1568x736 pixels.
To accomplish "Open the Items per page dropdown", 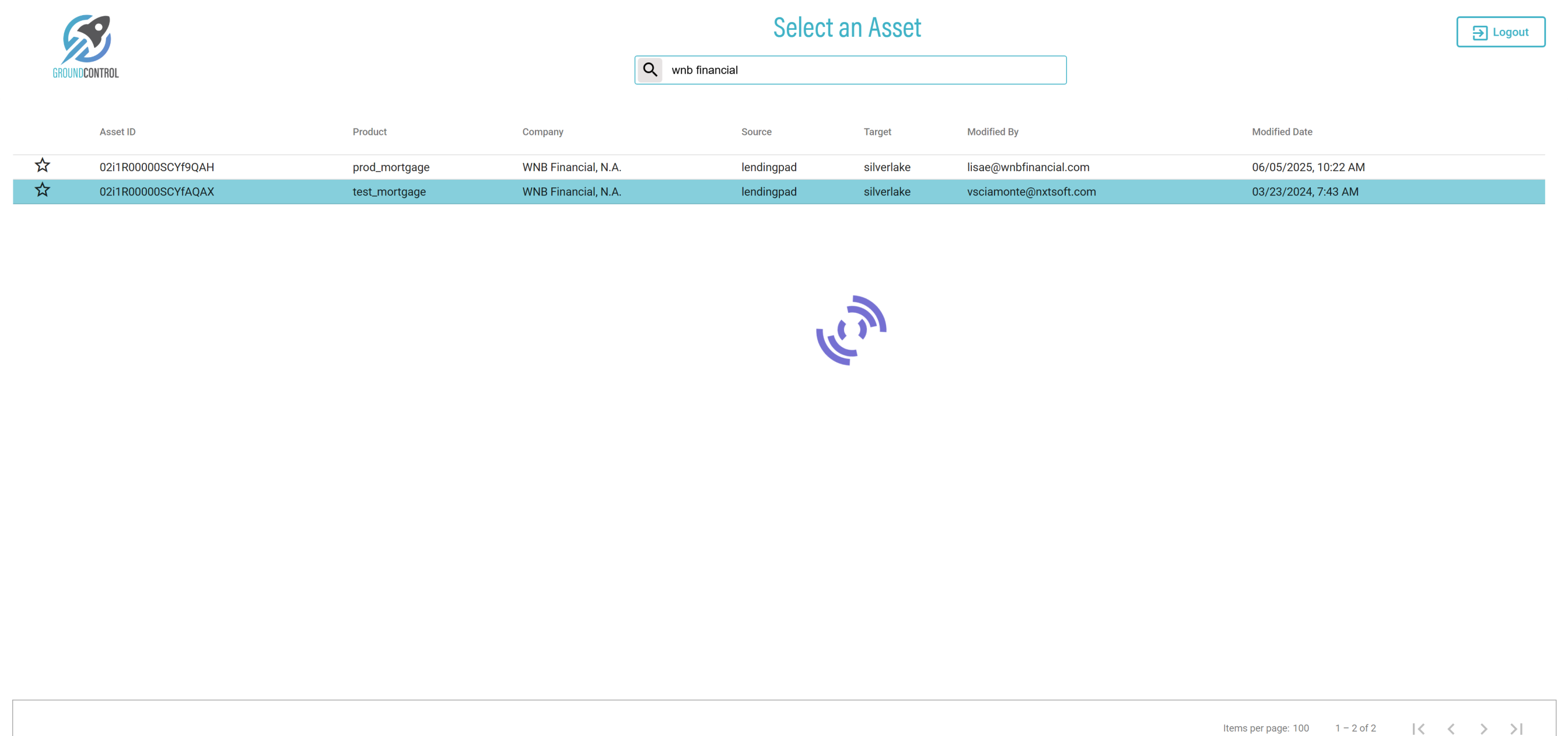I will coord(1300,728).
